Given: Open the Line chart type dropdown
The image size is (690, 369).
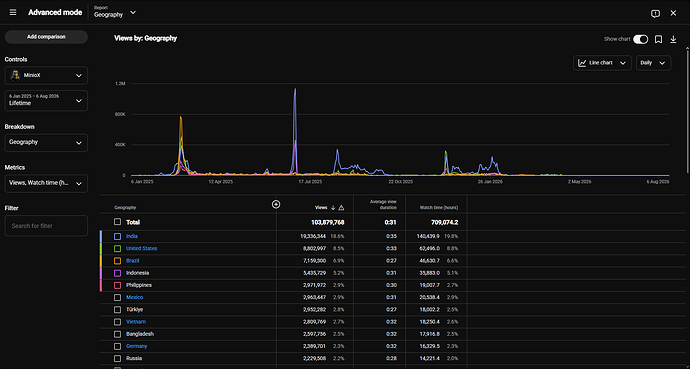Looking at the screenshot, I should click(x=602, y=63).
